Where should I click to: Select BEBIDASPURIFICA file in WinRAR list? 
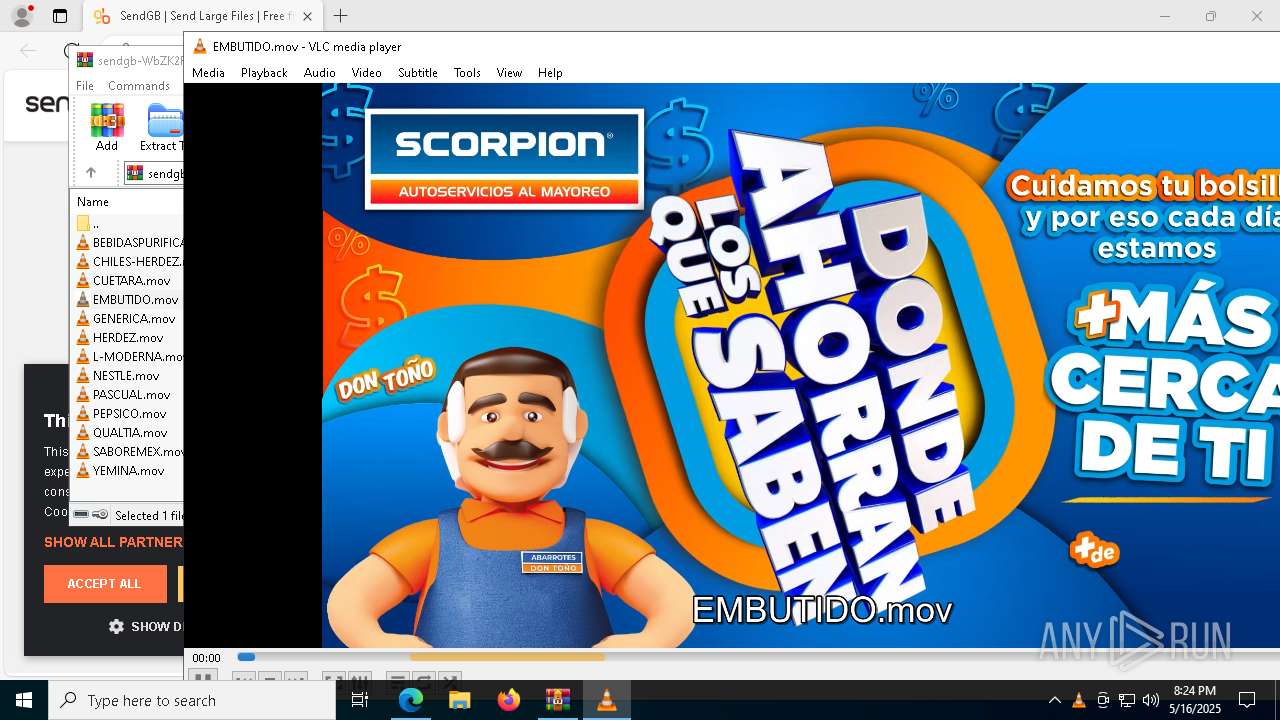pos(130,242)
